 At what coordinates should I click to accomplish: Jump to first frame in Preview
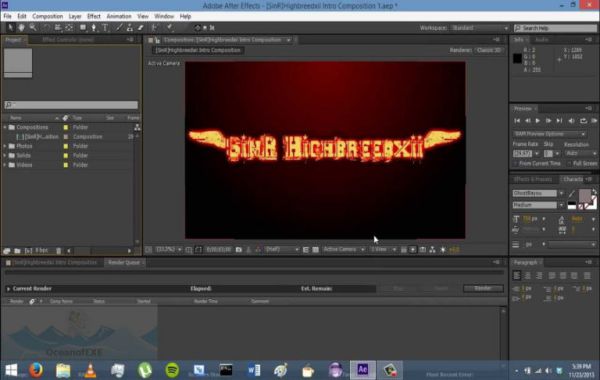click(517, 121)
